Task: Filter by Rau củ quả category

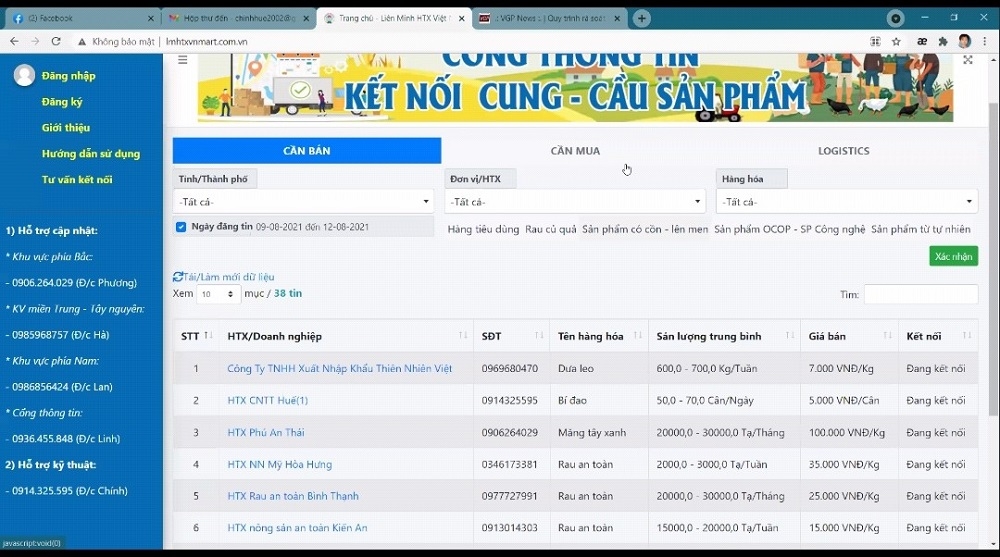Action: pyautogui.click(x=550, y=229)
